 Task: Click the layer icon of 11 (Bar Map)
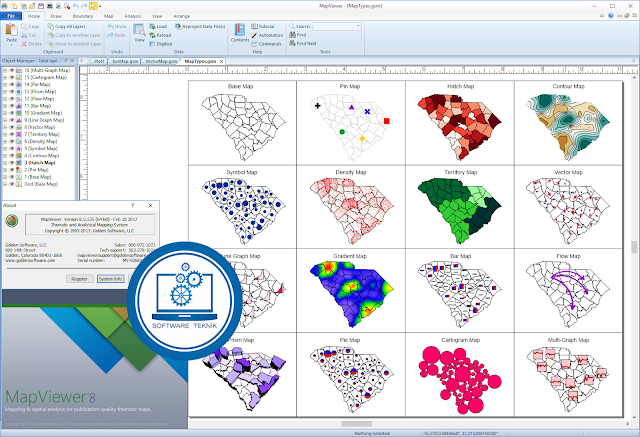[19, 106]
